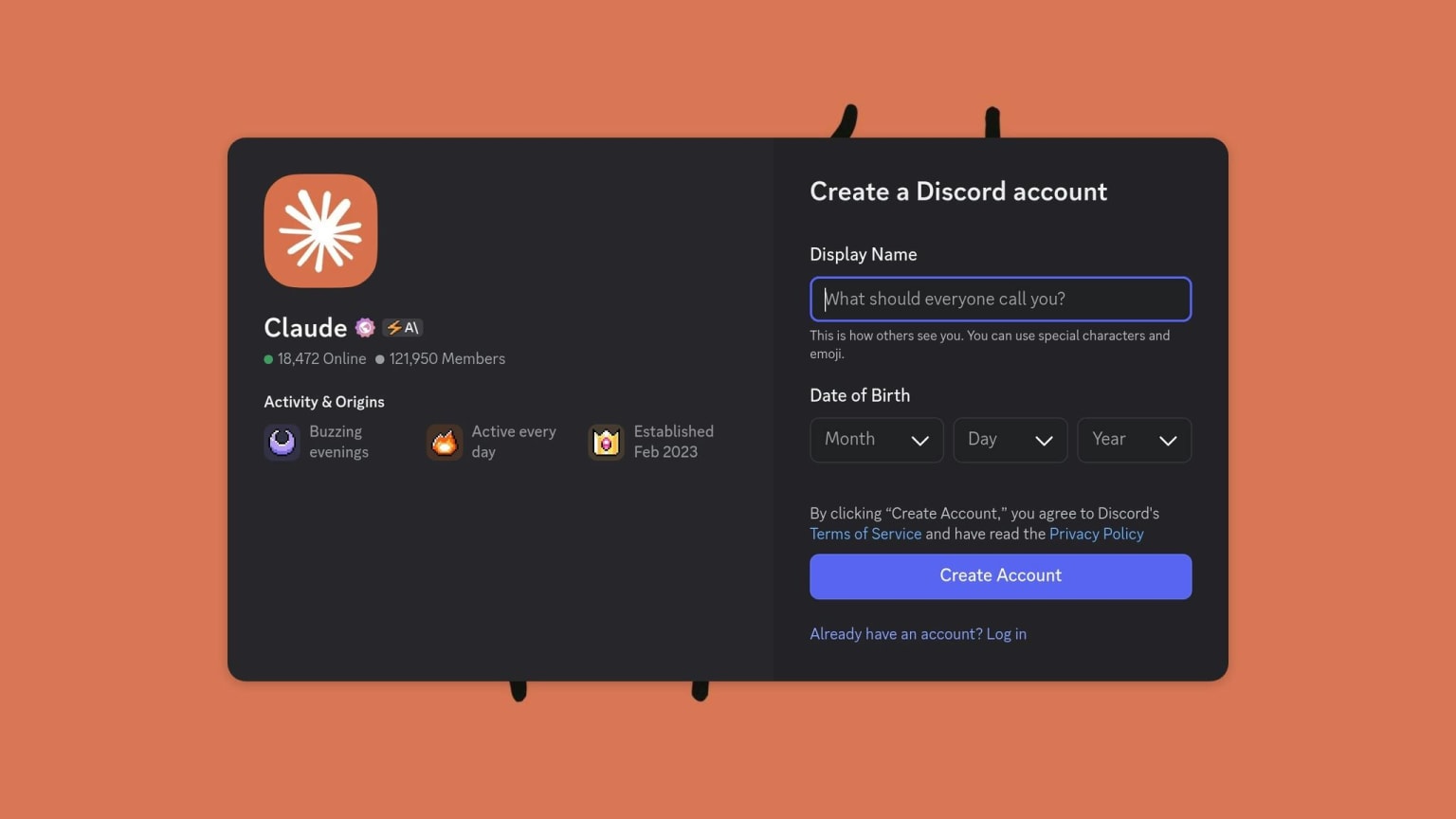Click the Create a Discord account heading

click(958, 191)
